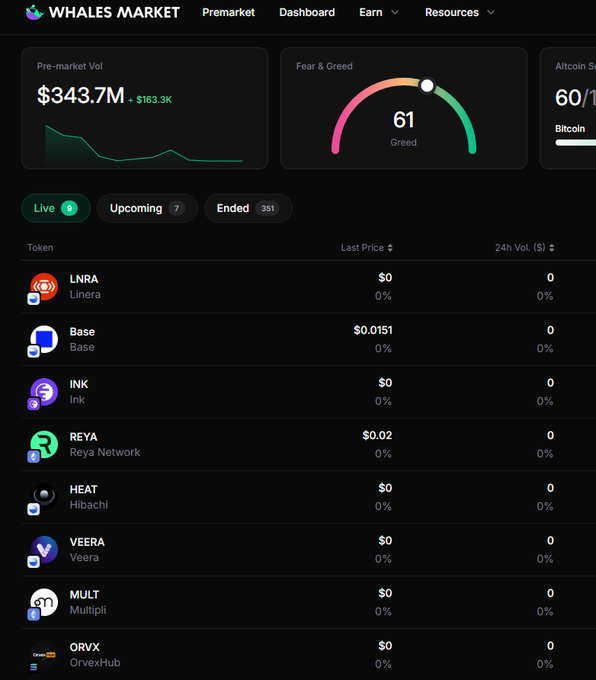Click the REYA $0.02 last price
The height and width of the screenshot is (680, 596).
click(x=377, y=435)
